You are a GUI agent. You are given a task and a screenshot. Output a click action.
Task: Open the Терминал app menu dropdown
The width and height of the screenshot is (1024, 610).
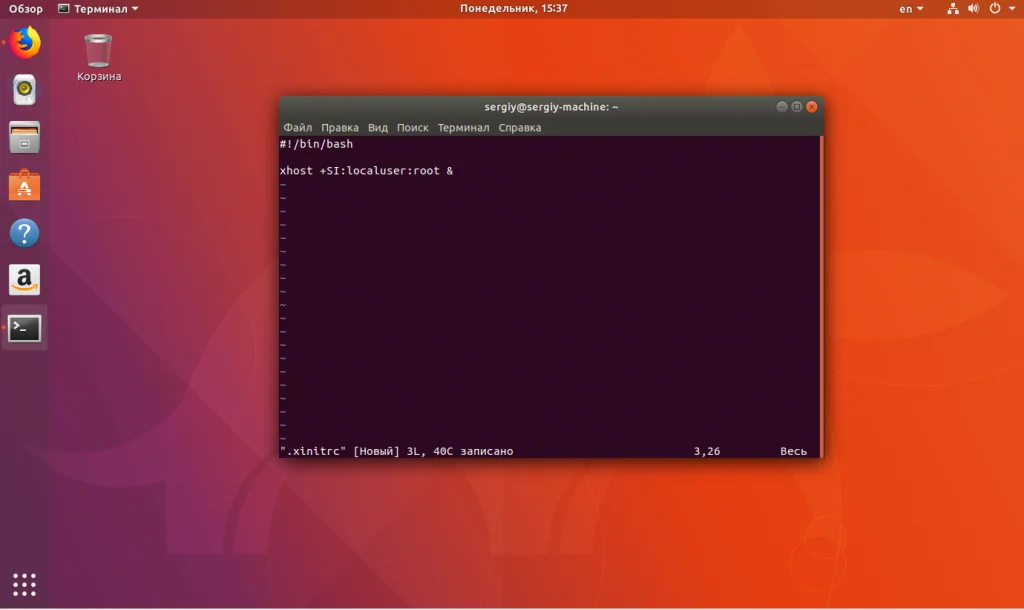coord(98,9)
